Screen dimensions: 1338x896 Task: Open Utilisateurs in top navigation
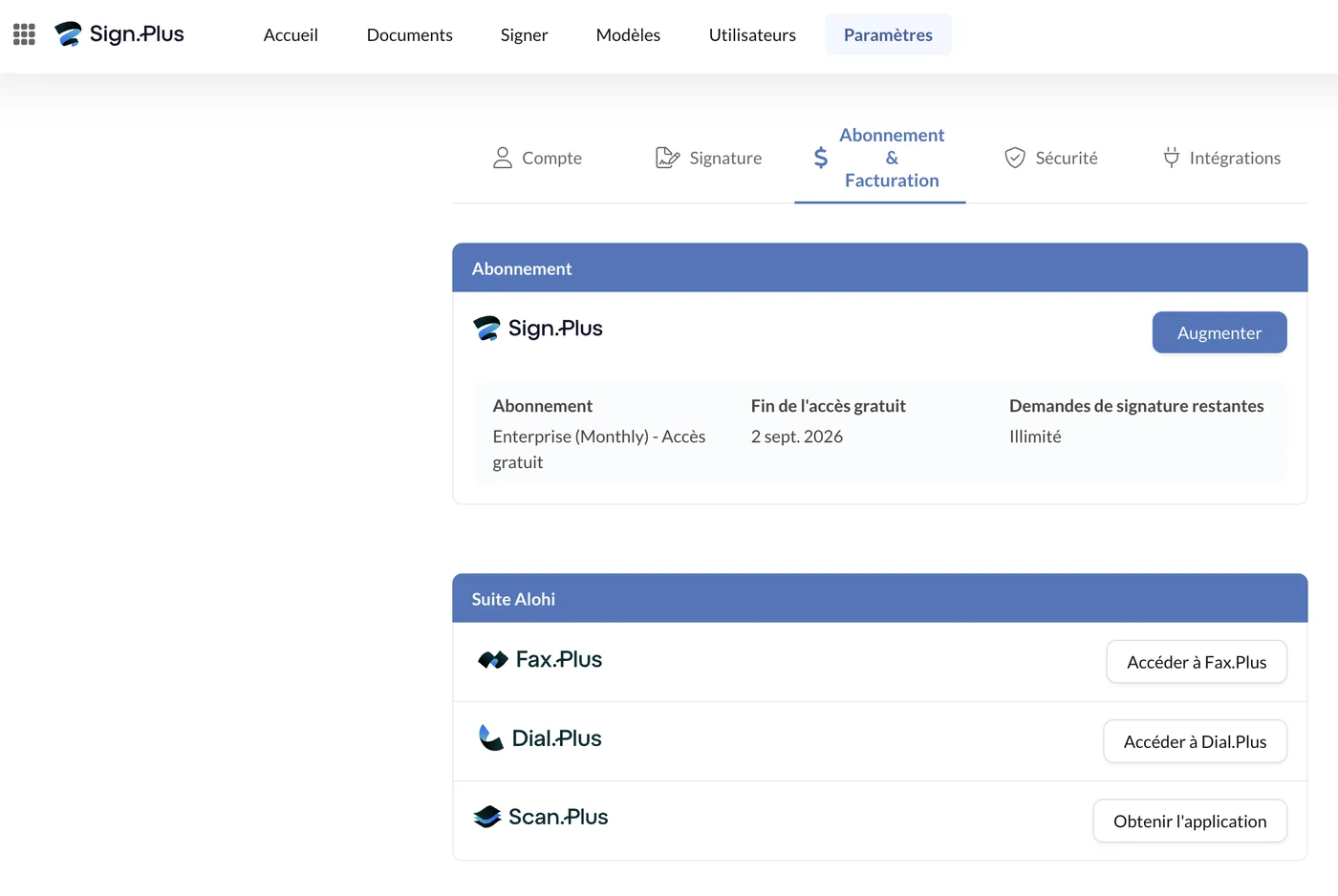(x=752, y=34)
